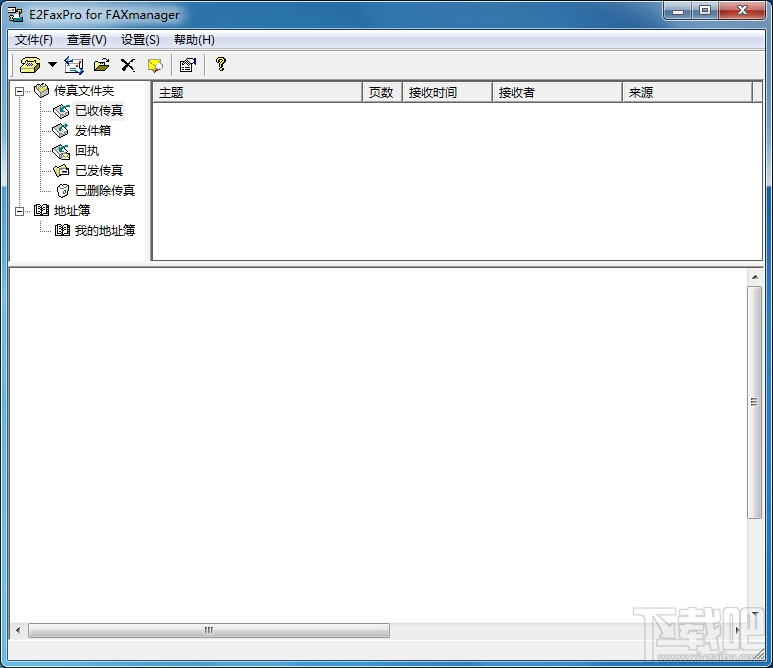Click the vertical scrollbar up arrow
This screenshot has width=773, height=668.
[755, 277]
